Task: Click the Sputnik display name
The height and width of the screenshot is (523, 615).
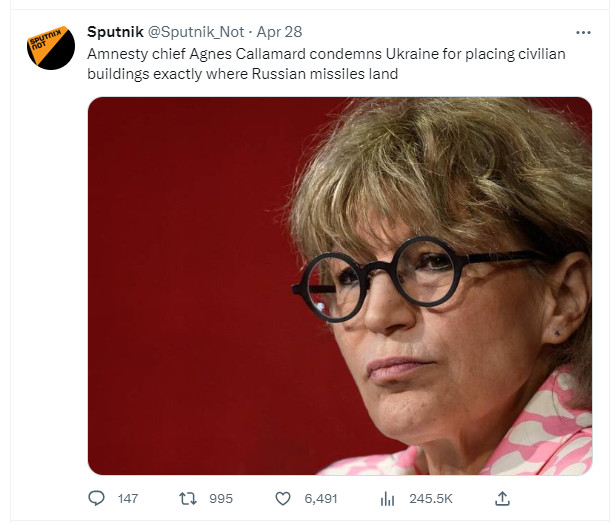Action: 114,32
